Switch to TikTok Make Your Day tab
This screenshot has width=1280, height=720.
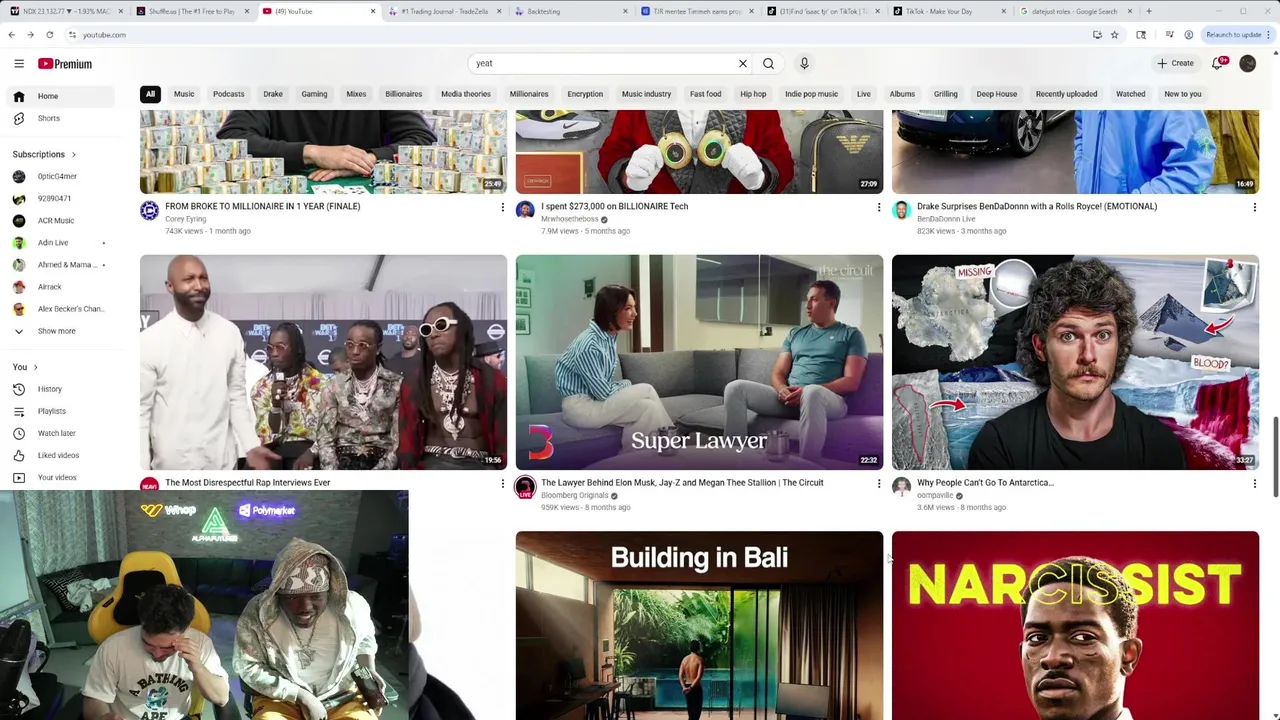[948, 11]
